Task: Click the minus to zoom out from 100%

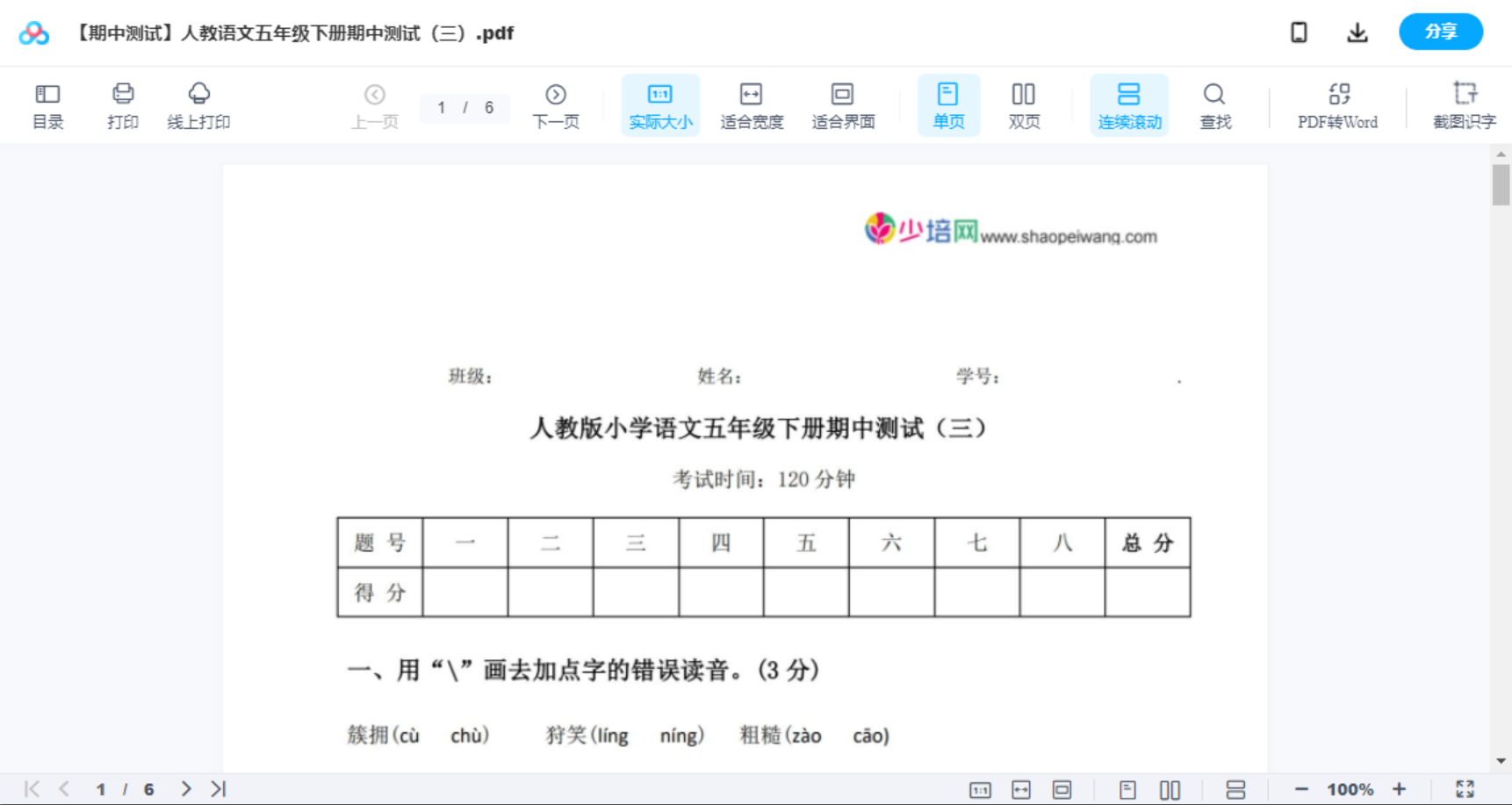Action: click(x=1301, y=788)
